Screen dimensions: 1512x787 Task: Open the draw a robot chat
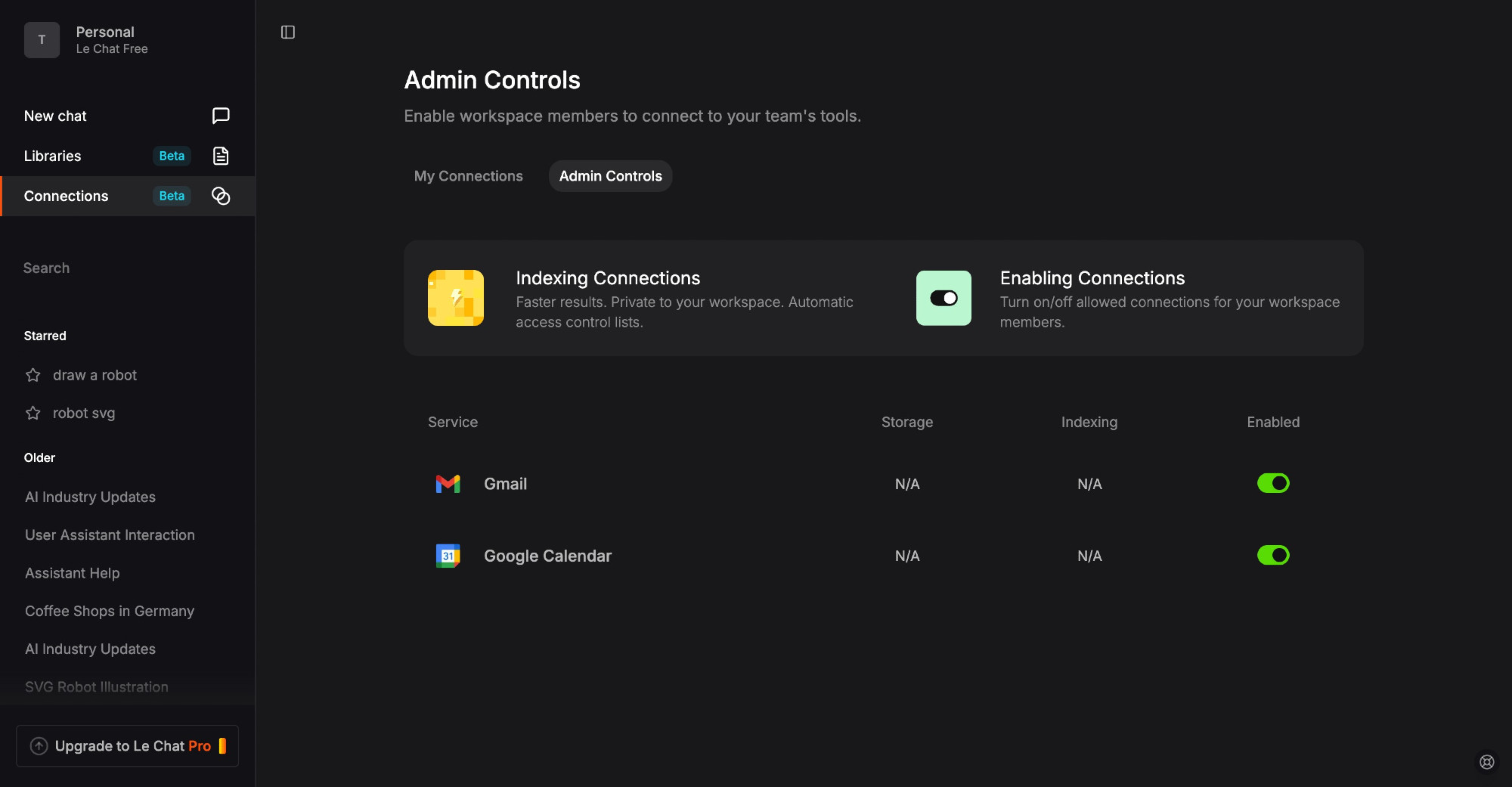(94, 375)
